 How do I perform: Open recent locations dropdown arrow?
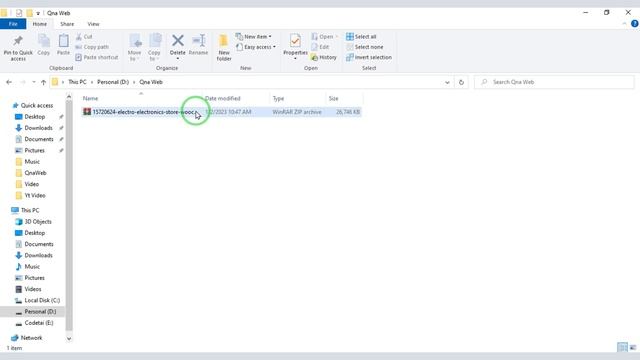coord(33,82)
